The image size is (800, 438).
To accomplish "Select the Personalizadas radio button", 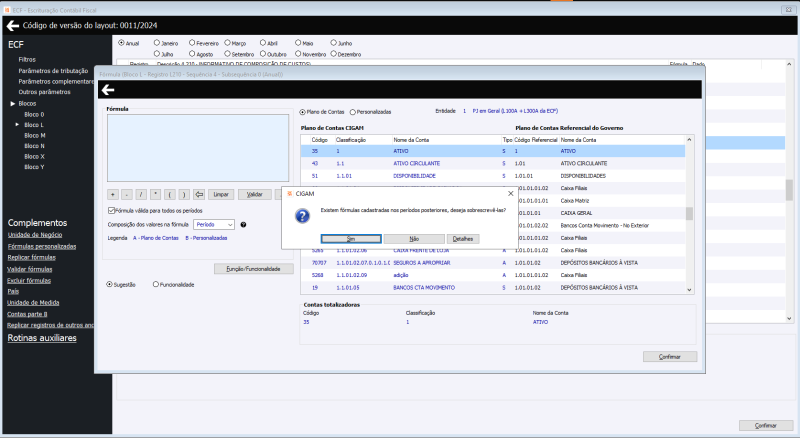I will coord(353,112).
